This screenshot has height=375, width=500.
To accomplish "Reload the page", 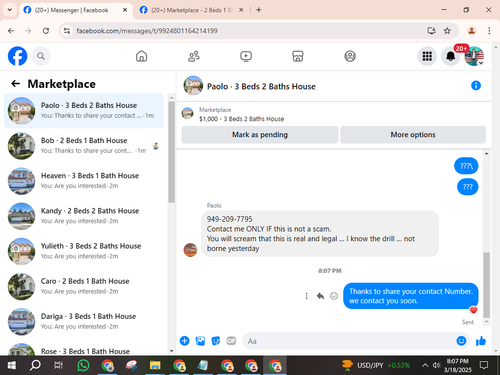I will tap(46, 31).
